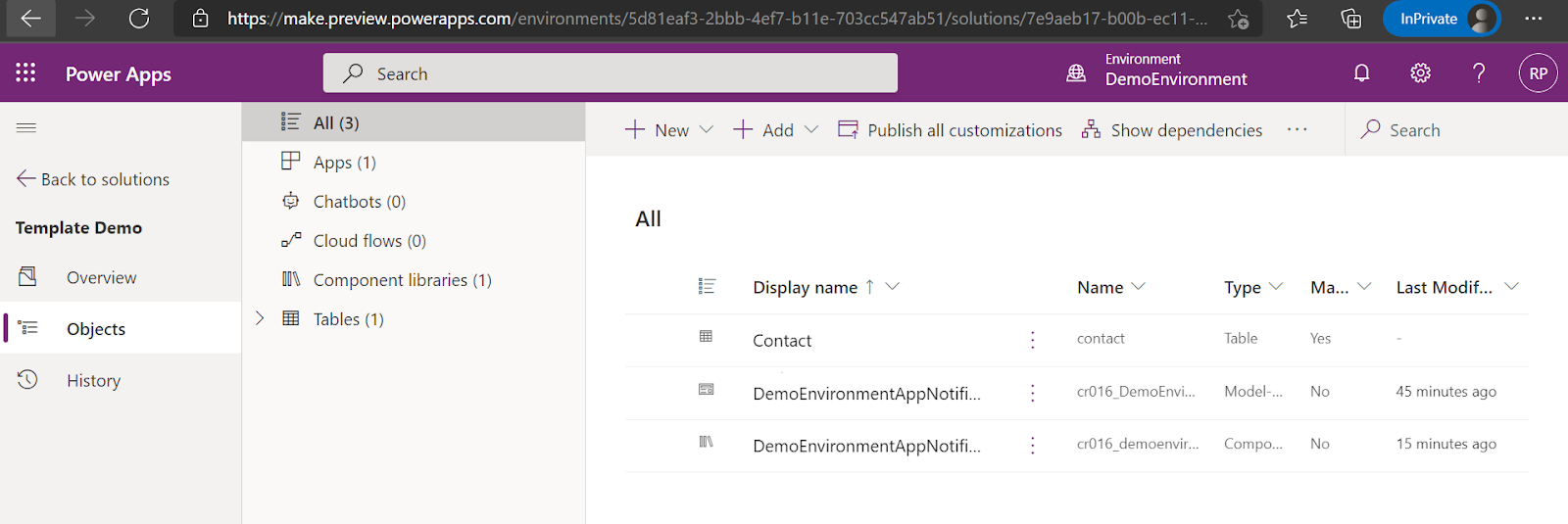
Task: Click the top Power Apps search box
Action: click(610, 72)
